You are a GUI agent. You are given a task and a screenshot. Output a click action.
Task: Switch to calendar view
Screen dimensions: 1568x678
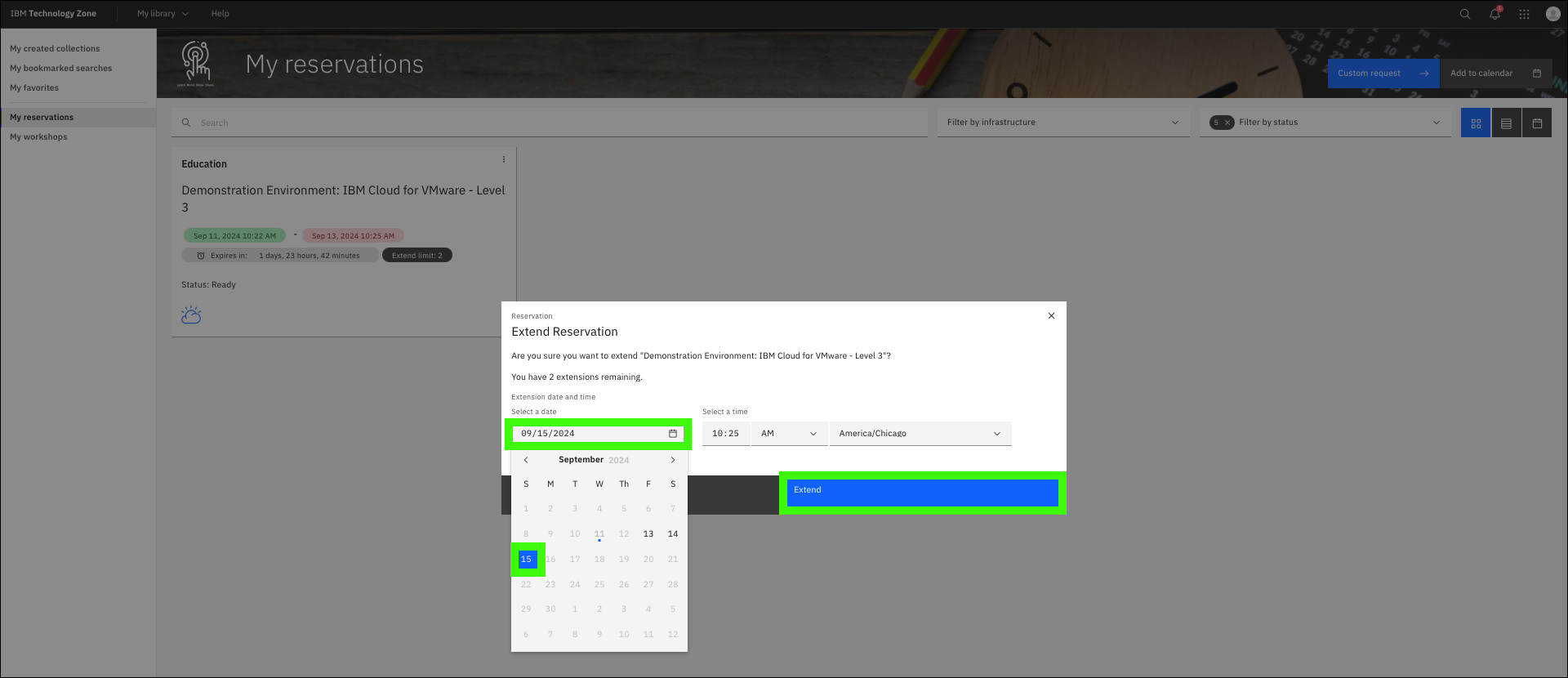tap(1537, 123)
